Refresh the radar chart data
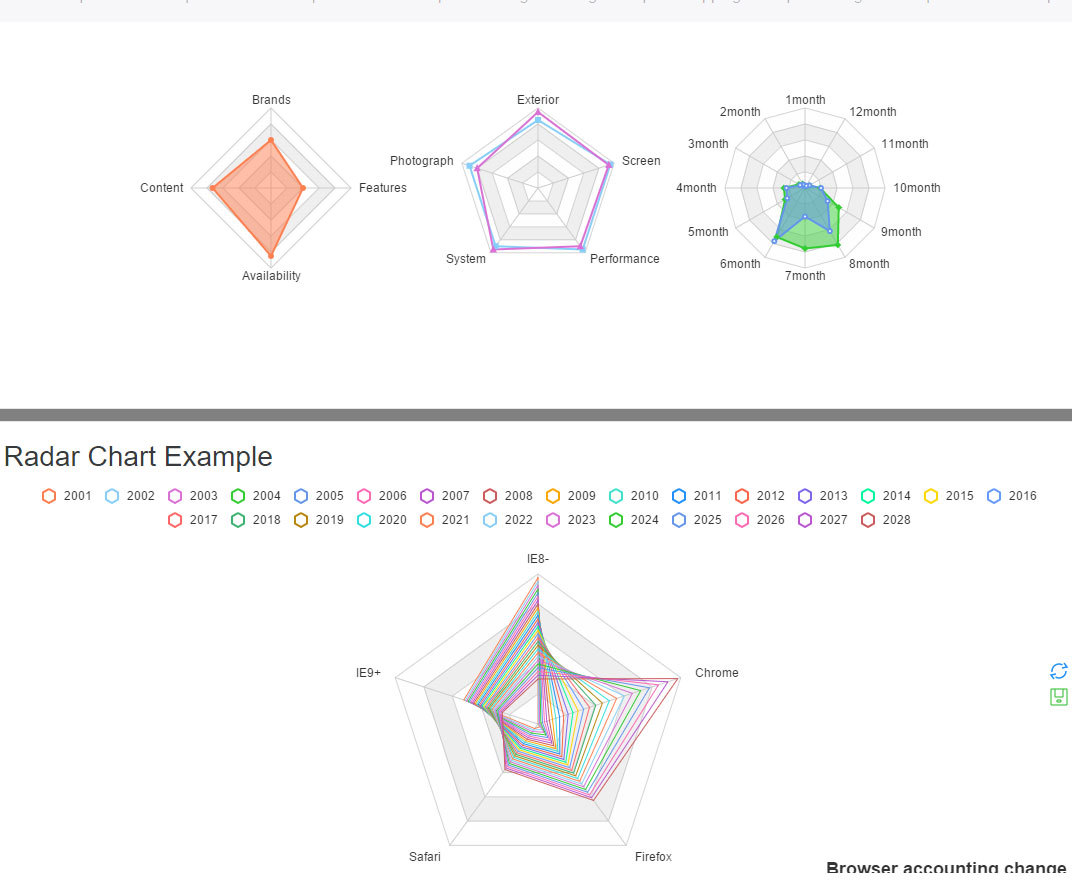The width and height of the screenshot is (1072, 882). click(x=1059, y=671)
